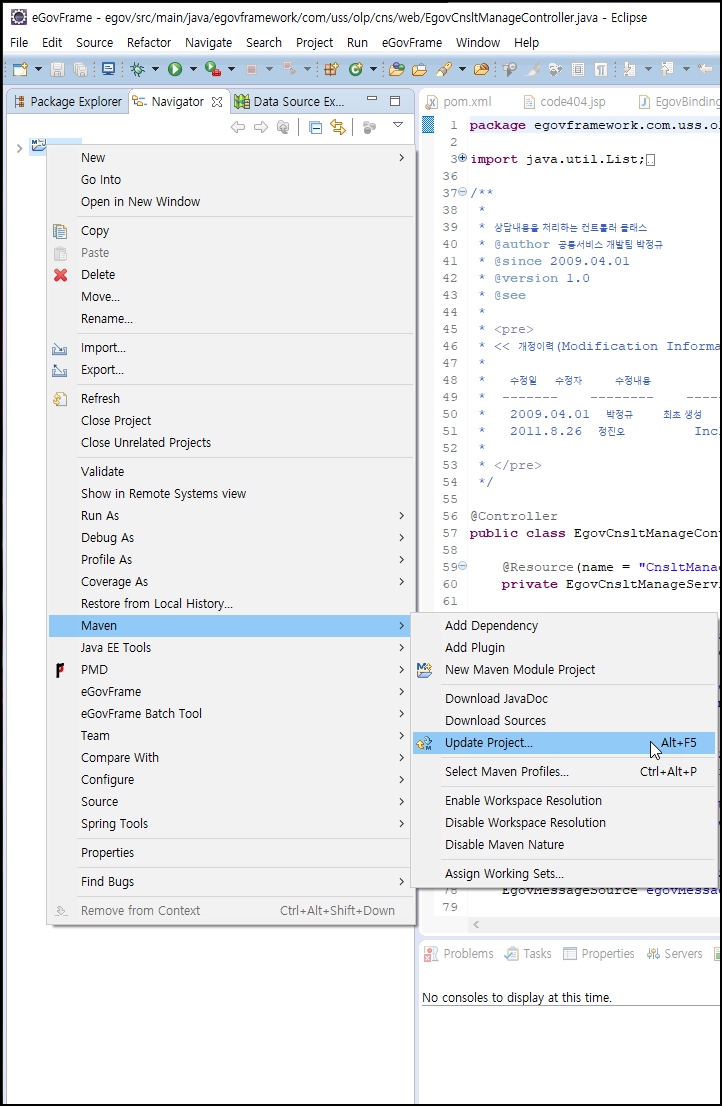Click the Navigator Up one level icon
The image size is (722, 1106).
click(283, 127)
